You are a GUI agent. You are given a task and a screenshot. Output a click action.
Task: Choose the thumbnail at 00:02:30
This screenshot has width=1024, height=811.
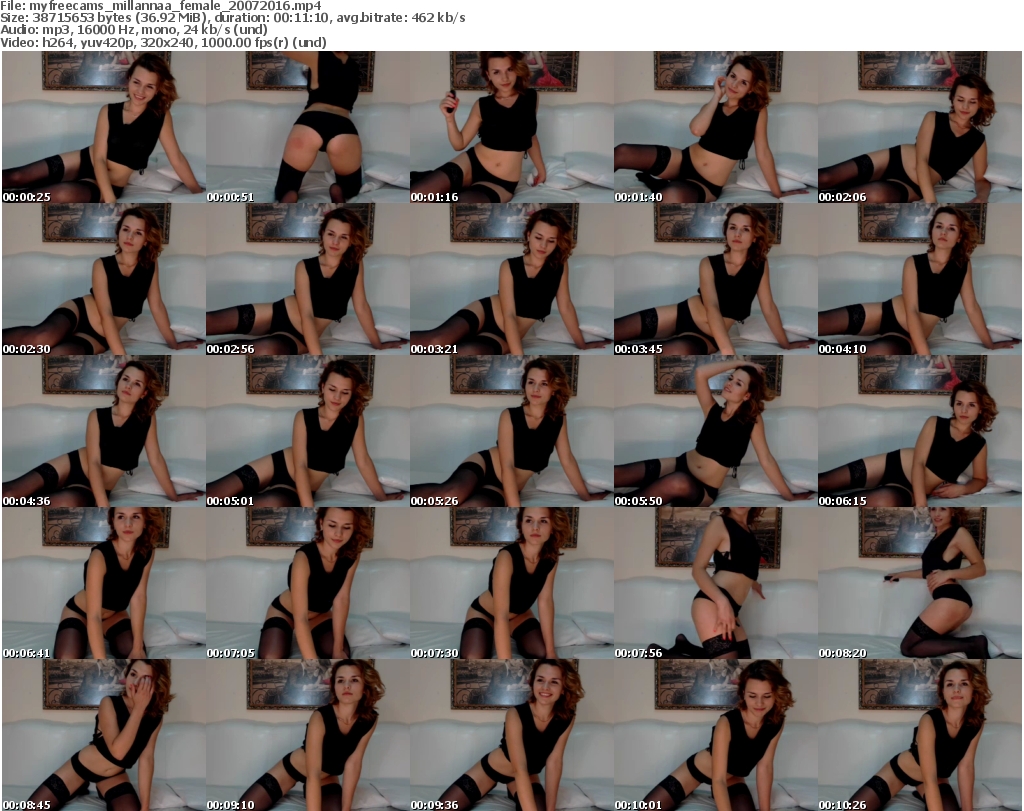104,279
